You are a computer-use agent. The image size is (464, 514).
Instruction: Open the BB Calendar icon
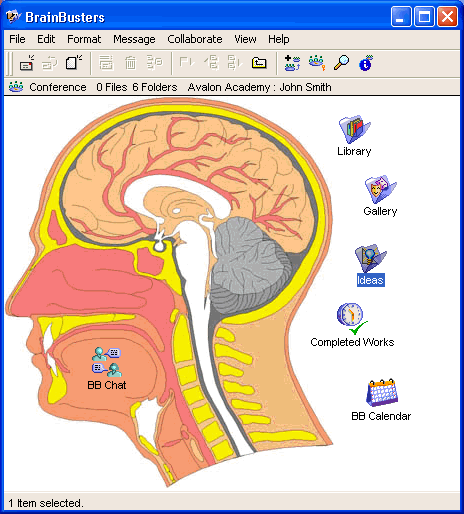(382, 392)
